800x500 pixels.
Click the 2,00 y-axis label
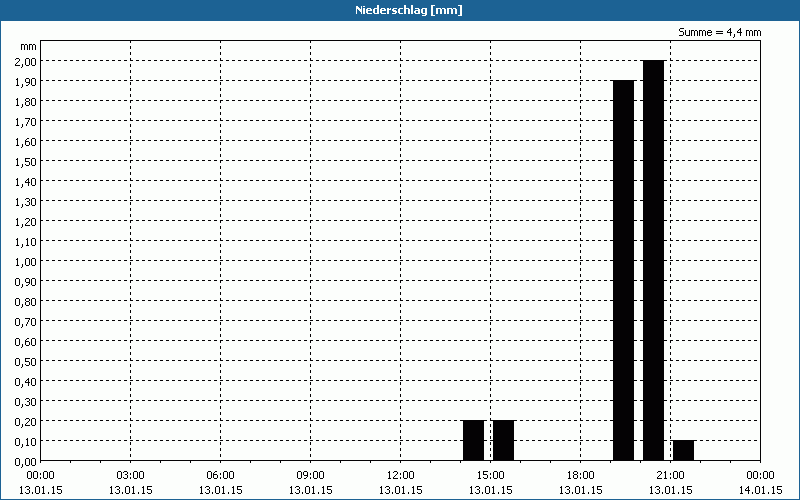(28, 61)
